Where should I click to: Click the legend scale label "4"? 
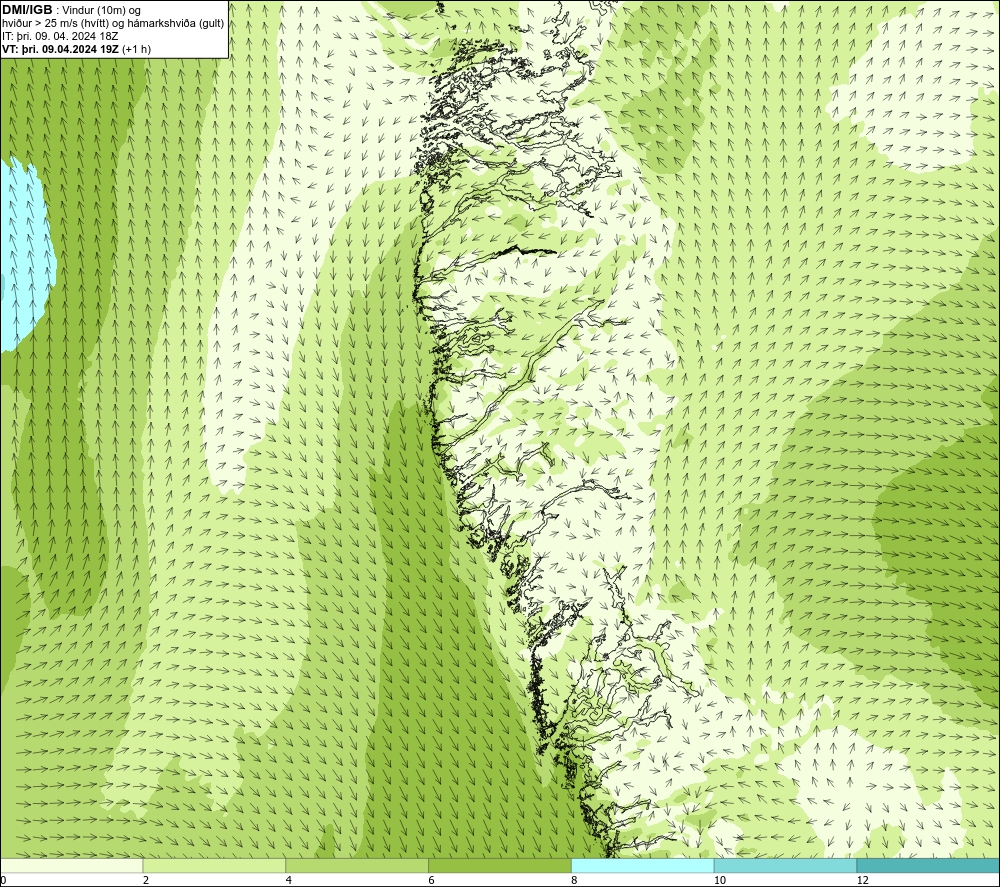tap(289, 880)
